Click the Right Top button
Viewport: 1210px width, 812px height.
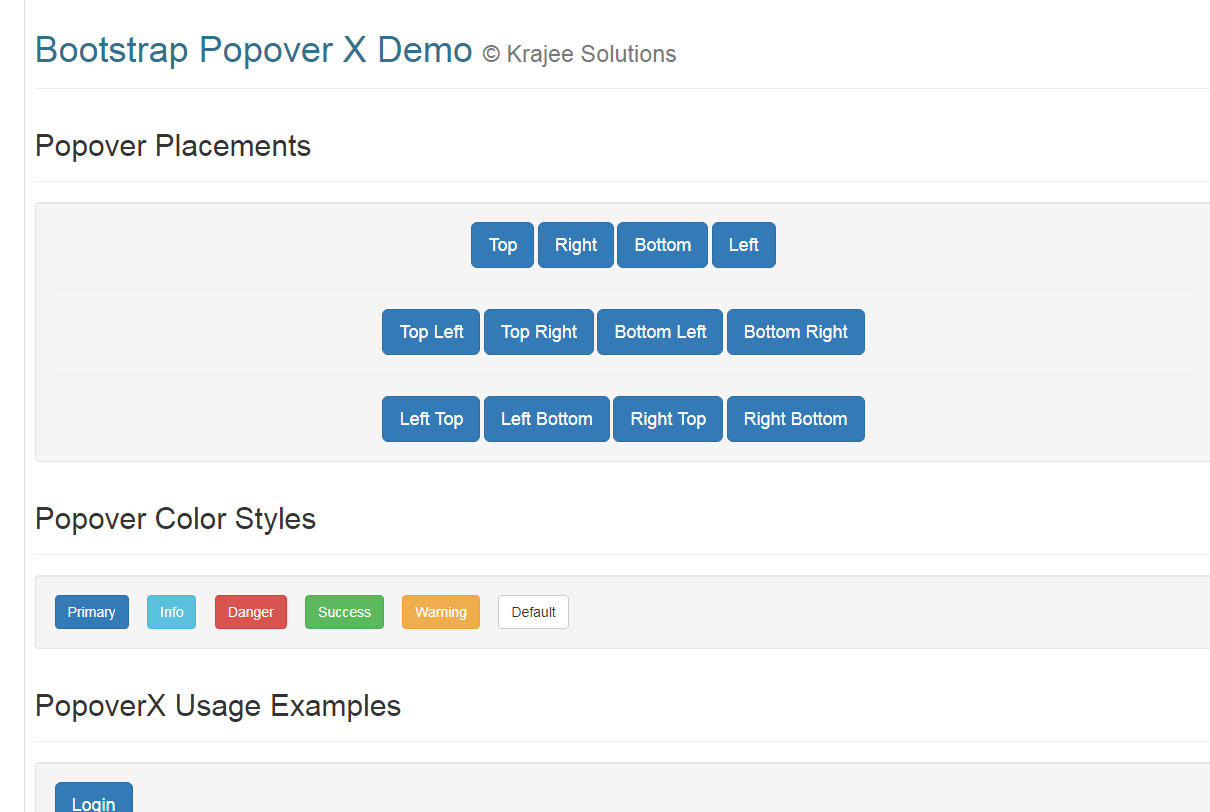click(668, 419)
